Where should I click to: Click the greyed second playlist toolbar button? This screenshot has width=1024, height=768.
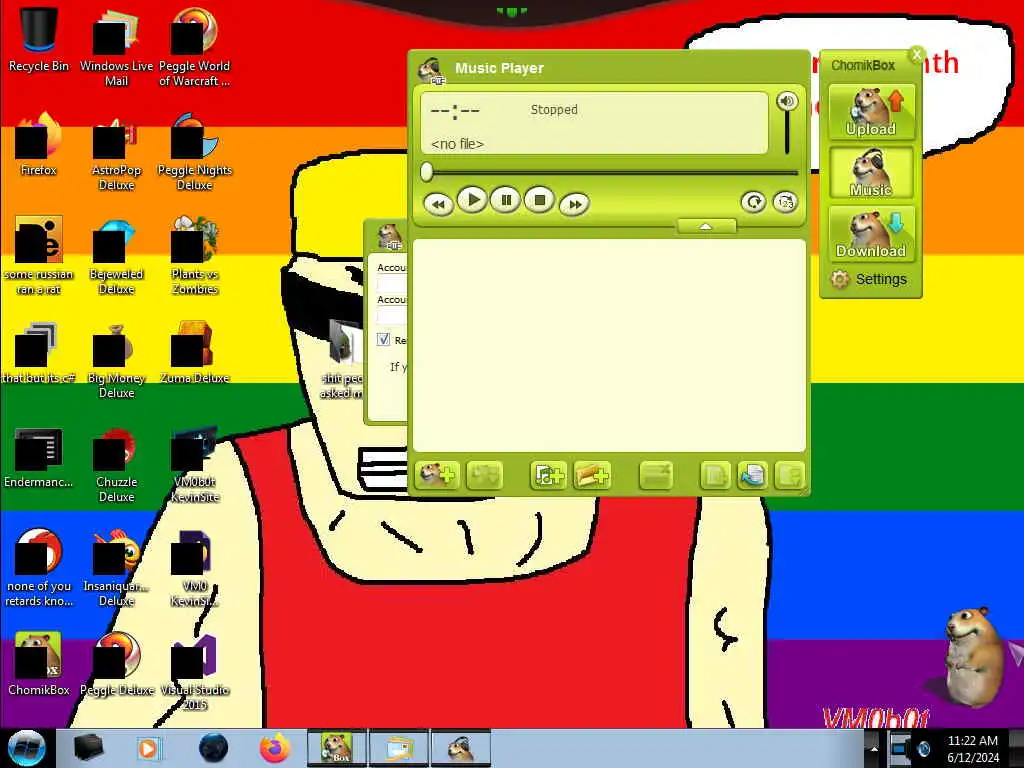[484, 475]
